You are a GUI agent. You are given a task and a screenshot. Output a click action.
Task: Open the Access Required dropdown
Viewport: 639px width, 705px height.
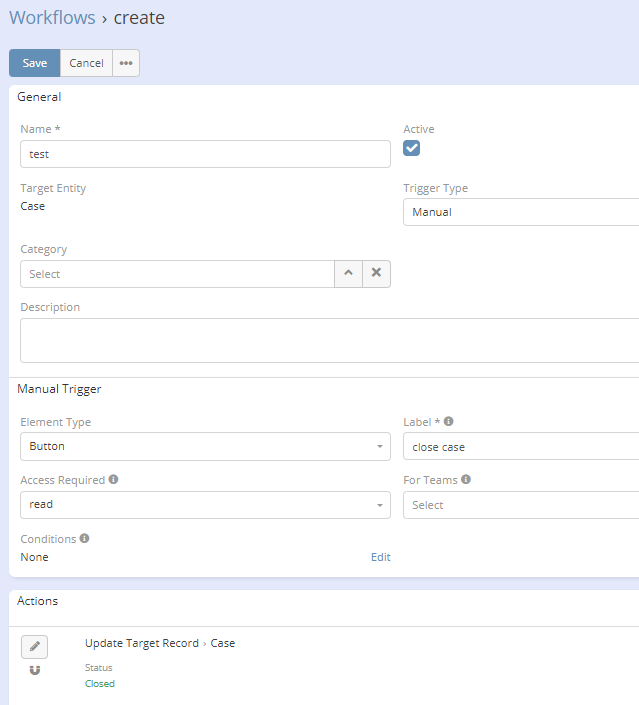point(205,505)
